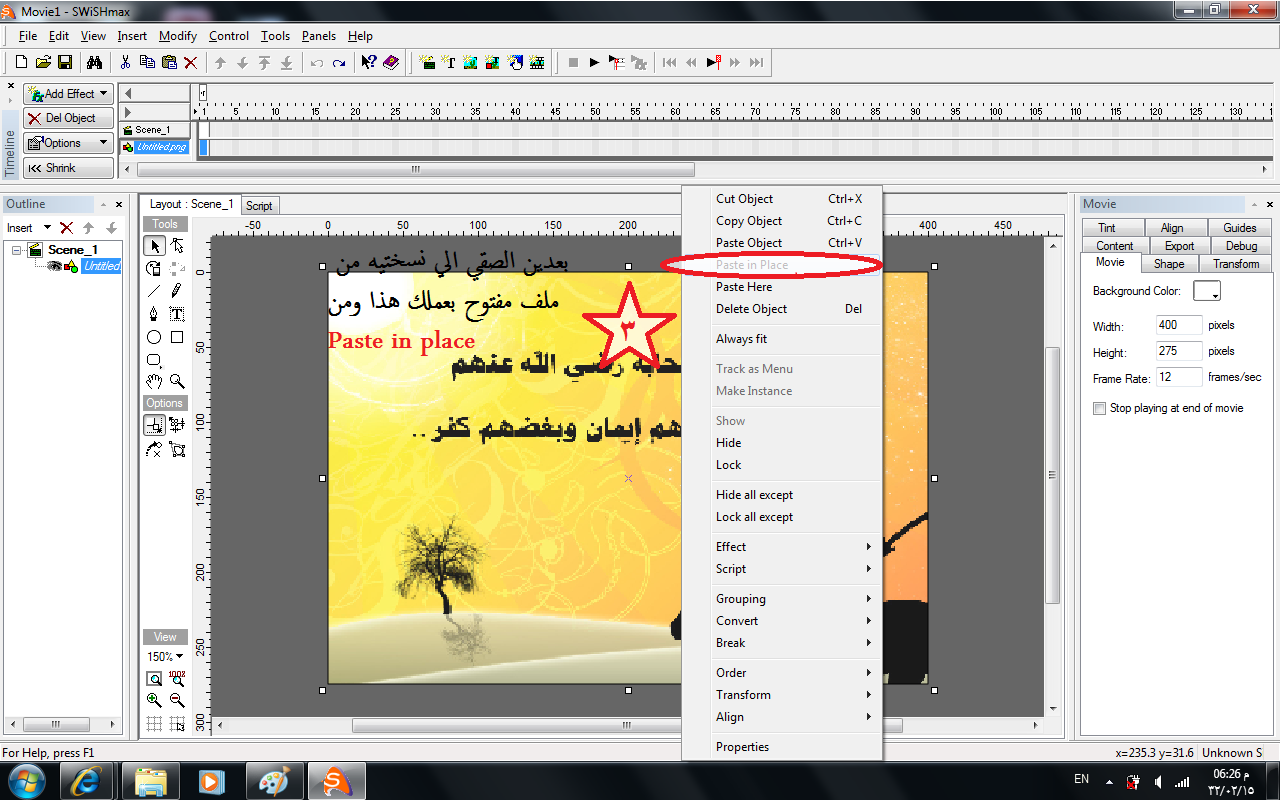The width and height of the screenshot is (1280, 800).
Task: Switch to the Transform tab
Action: click(1236, 264)
